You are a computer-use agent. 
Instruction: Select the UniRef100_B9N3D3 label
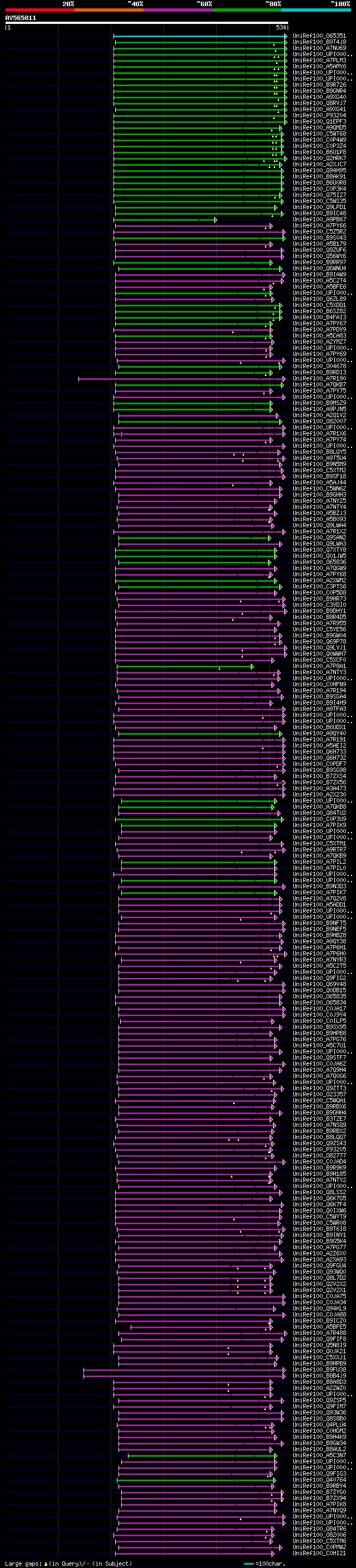[319, 886]
